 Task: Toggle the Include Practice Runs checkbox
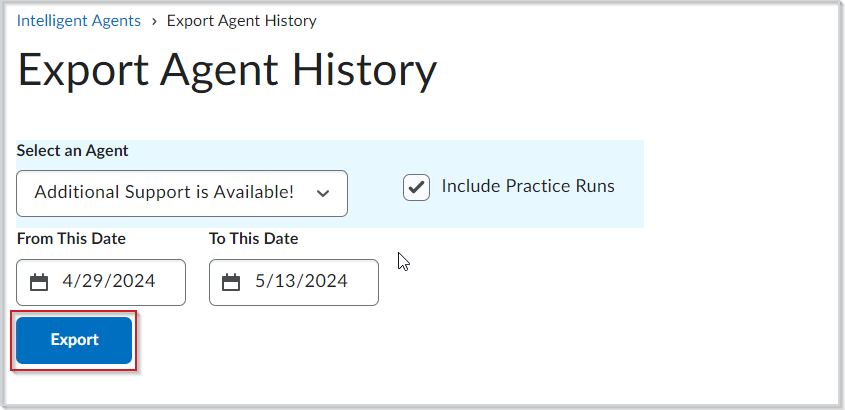coord(417,187)
